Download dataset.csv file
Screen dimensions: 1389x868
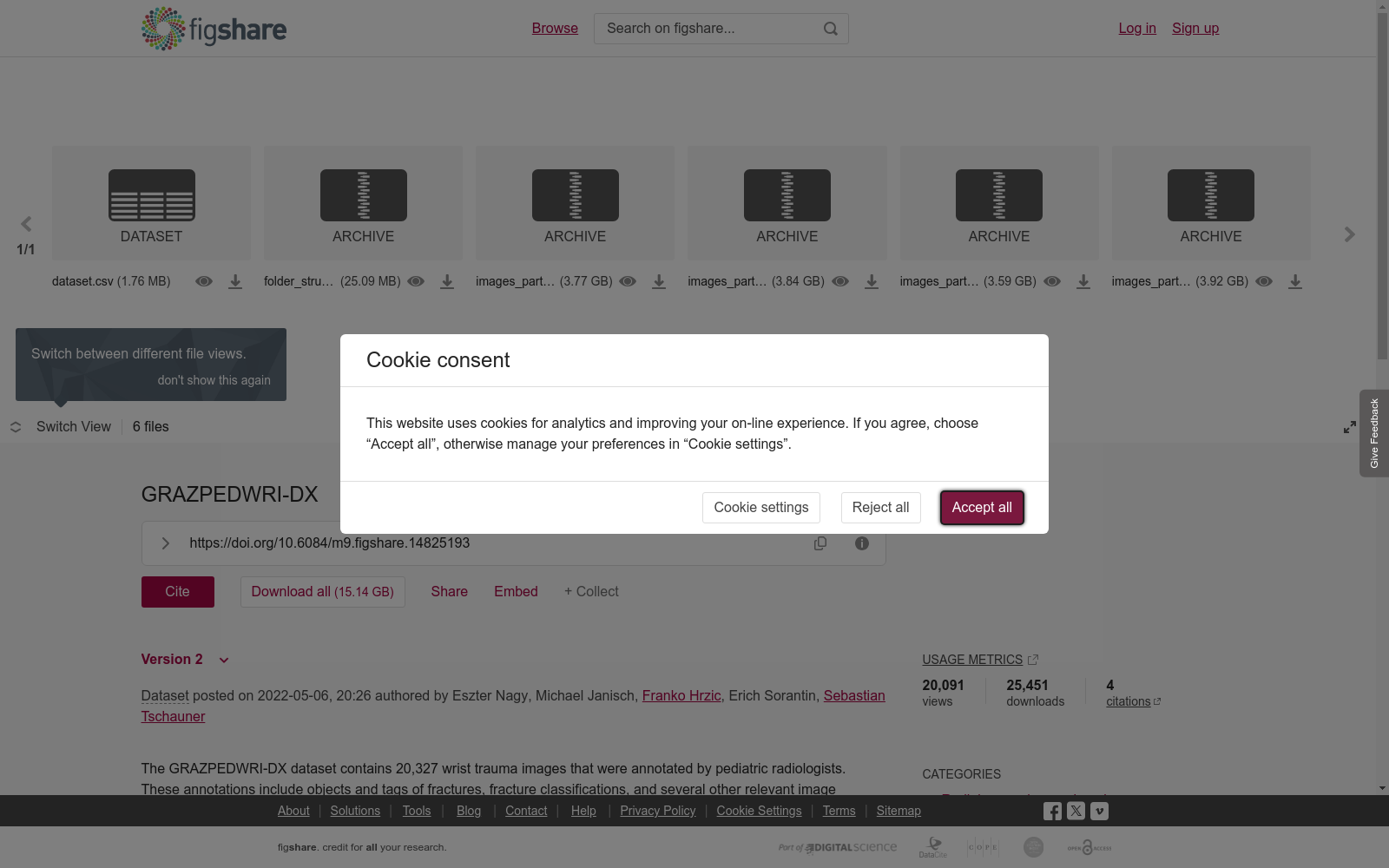[x=235, y=281]
